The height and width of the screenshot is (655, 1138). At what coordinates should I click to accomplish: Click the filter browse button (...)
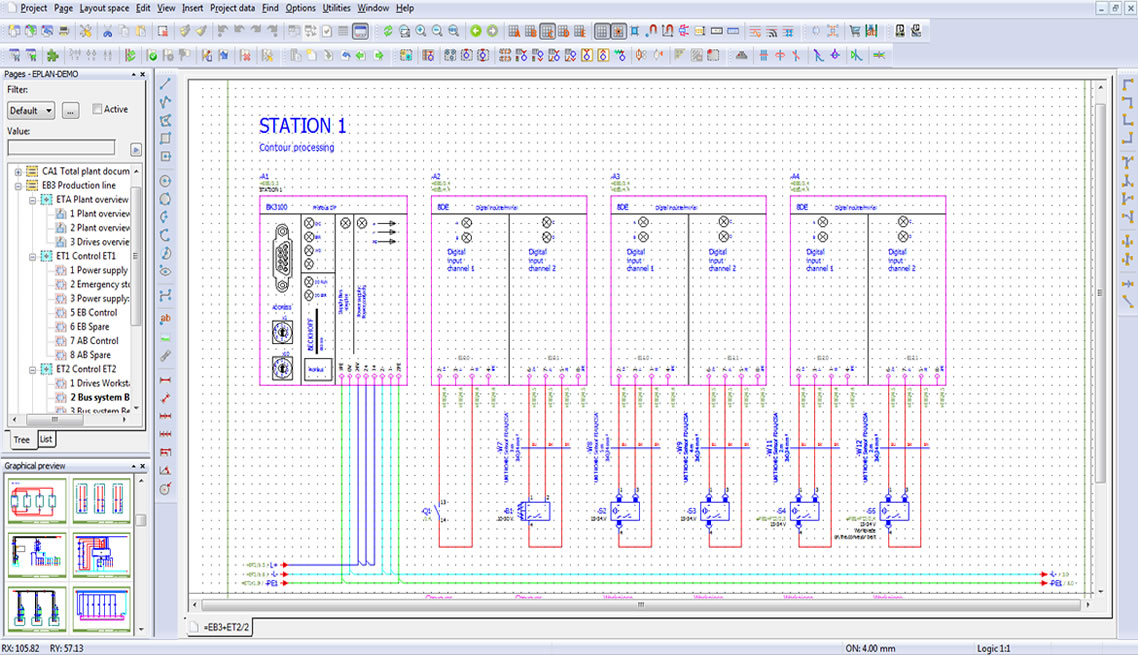click(x=70, y=110)
